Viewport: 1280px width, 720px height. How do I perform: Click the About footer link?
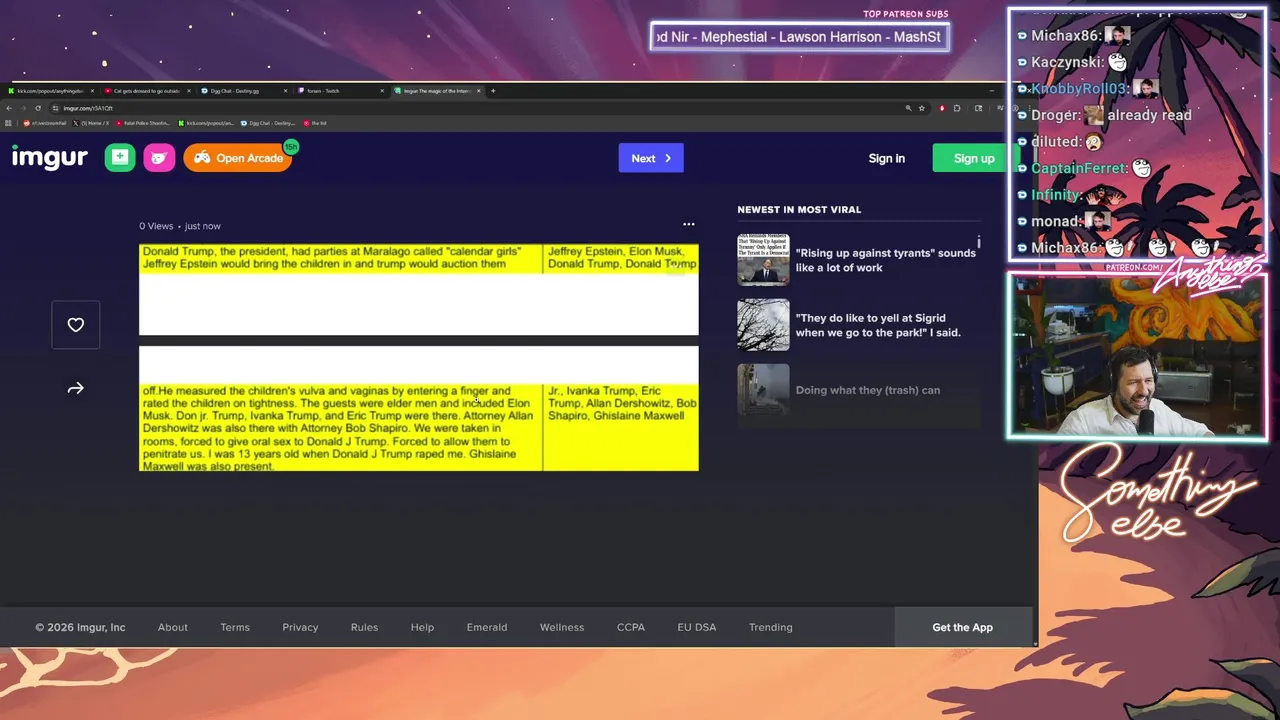(x=173, y=627)
